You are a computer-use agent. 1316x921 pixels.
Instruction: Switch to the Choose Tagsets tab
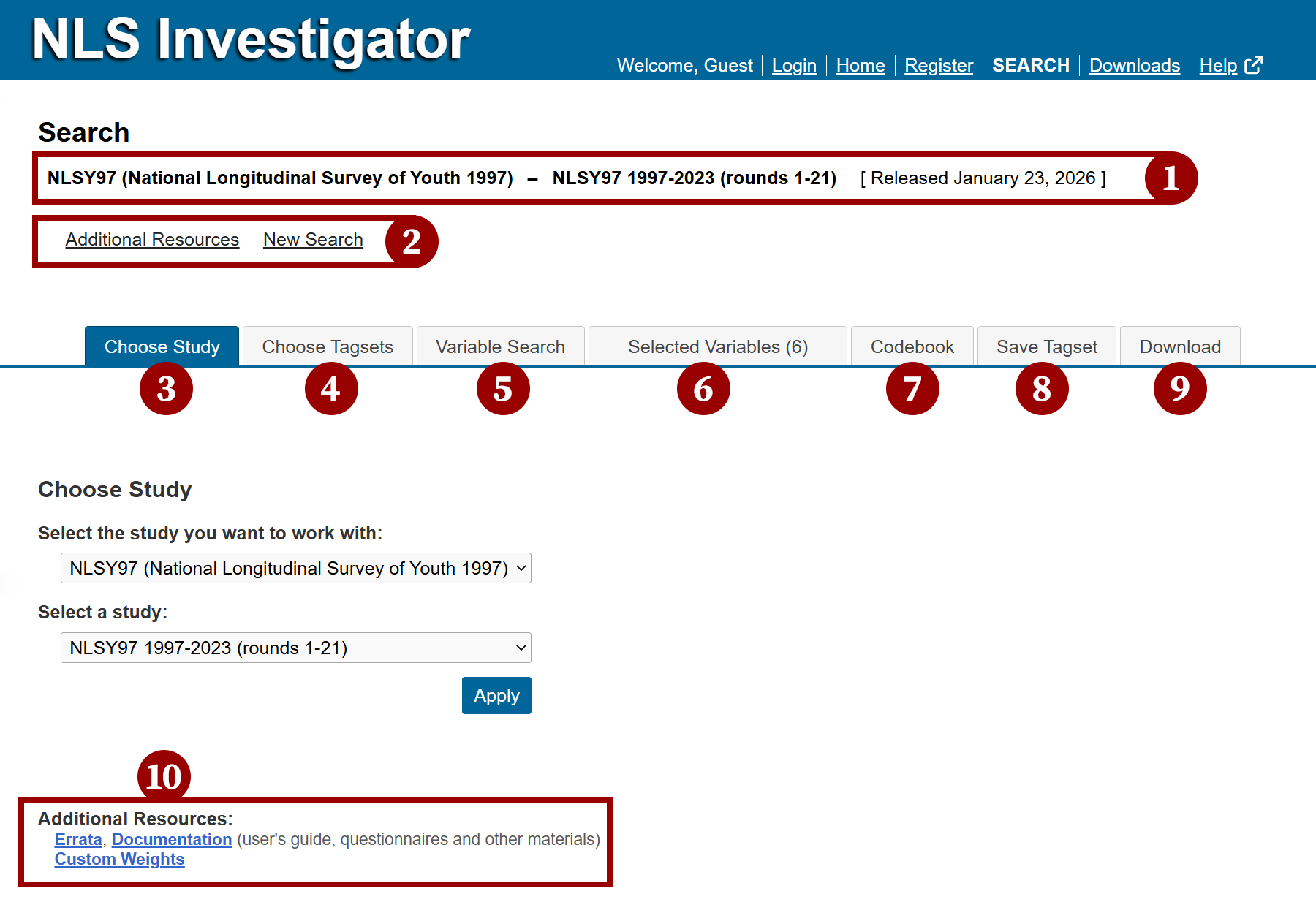pyautogui.click(x=328, y=346)
